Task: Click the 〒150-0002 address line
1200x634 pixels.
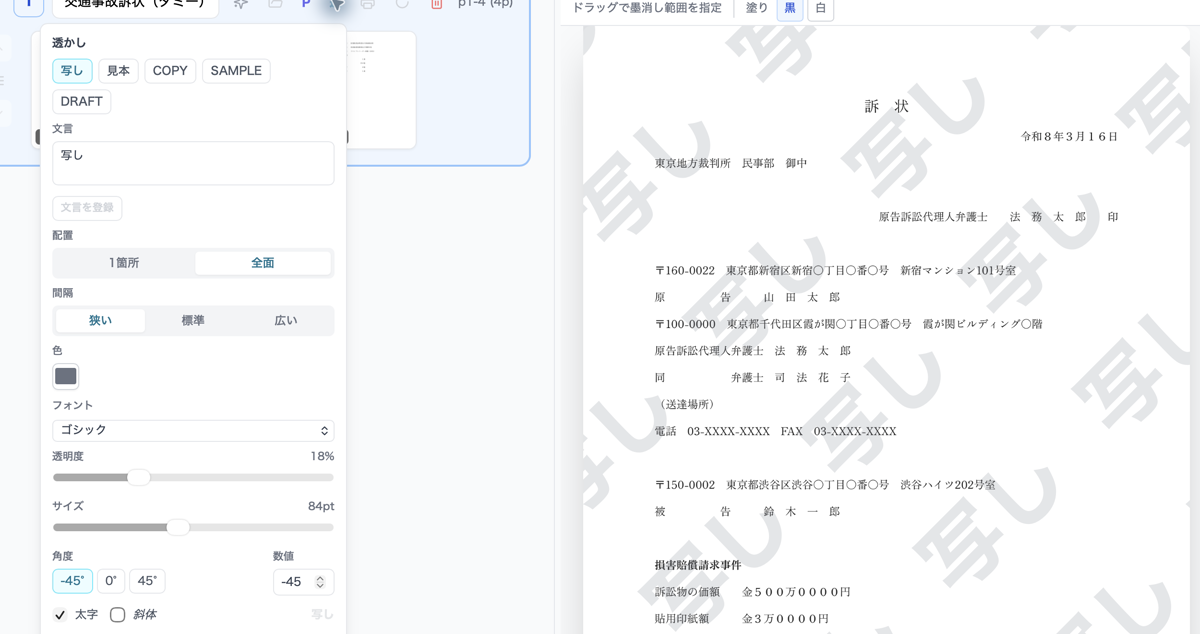Action: (x=825, y=485)
